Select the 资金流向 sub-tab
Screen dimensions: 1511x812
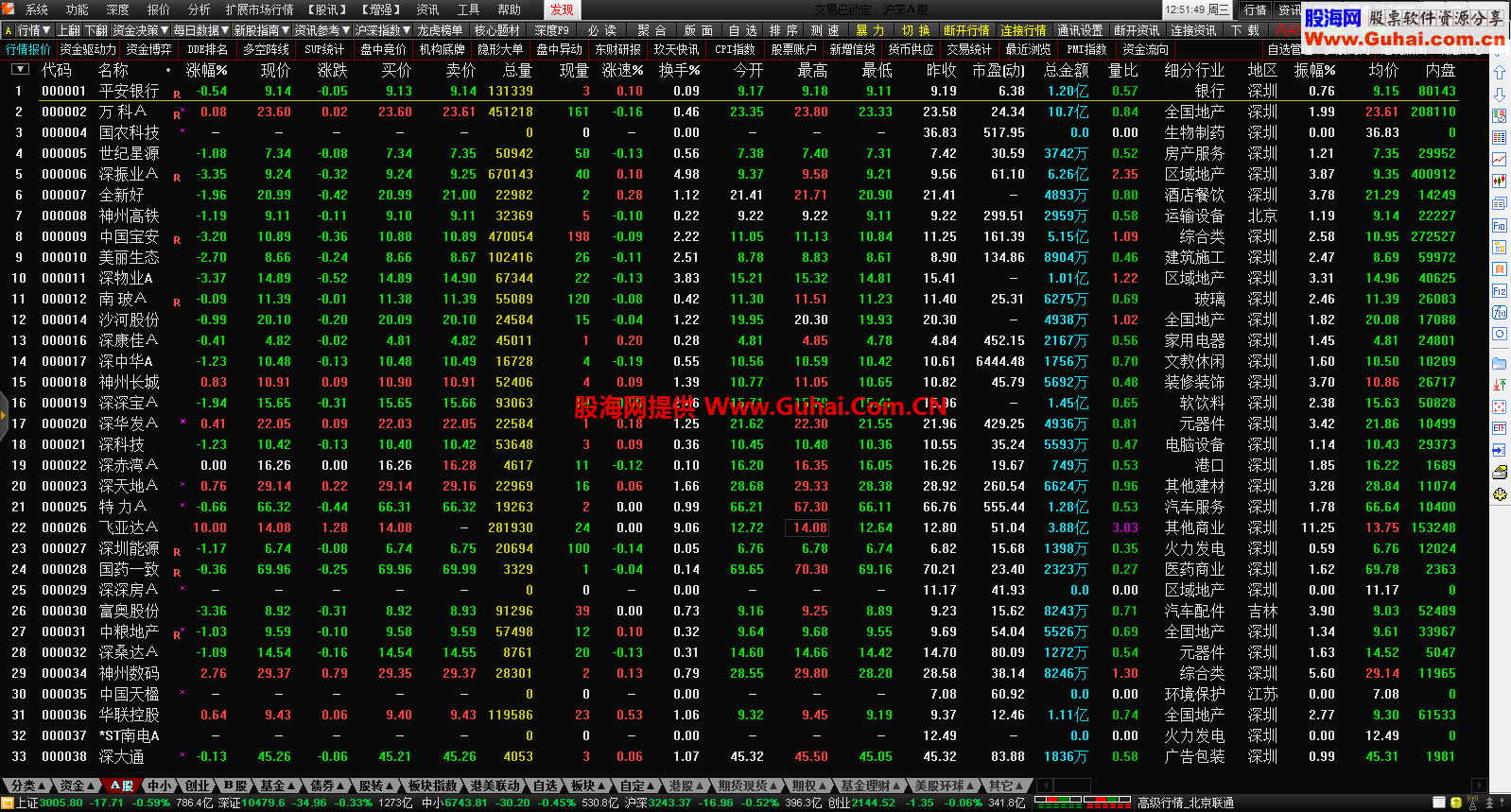tap(1145, 49)
